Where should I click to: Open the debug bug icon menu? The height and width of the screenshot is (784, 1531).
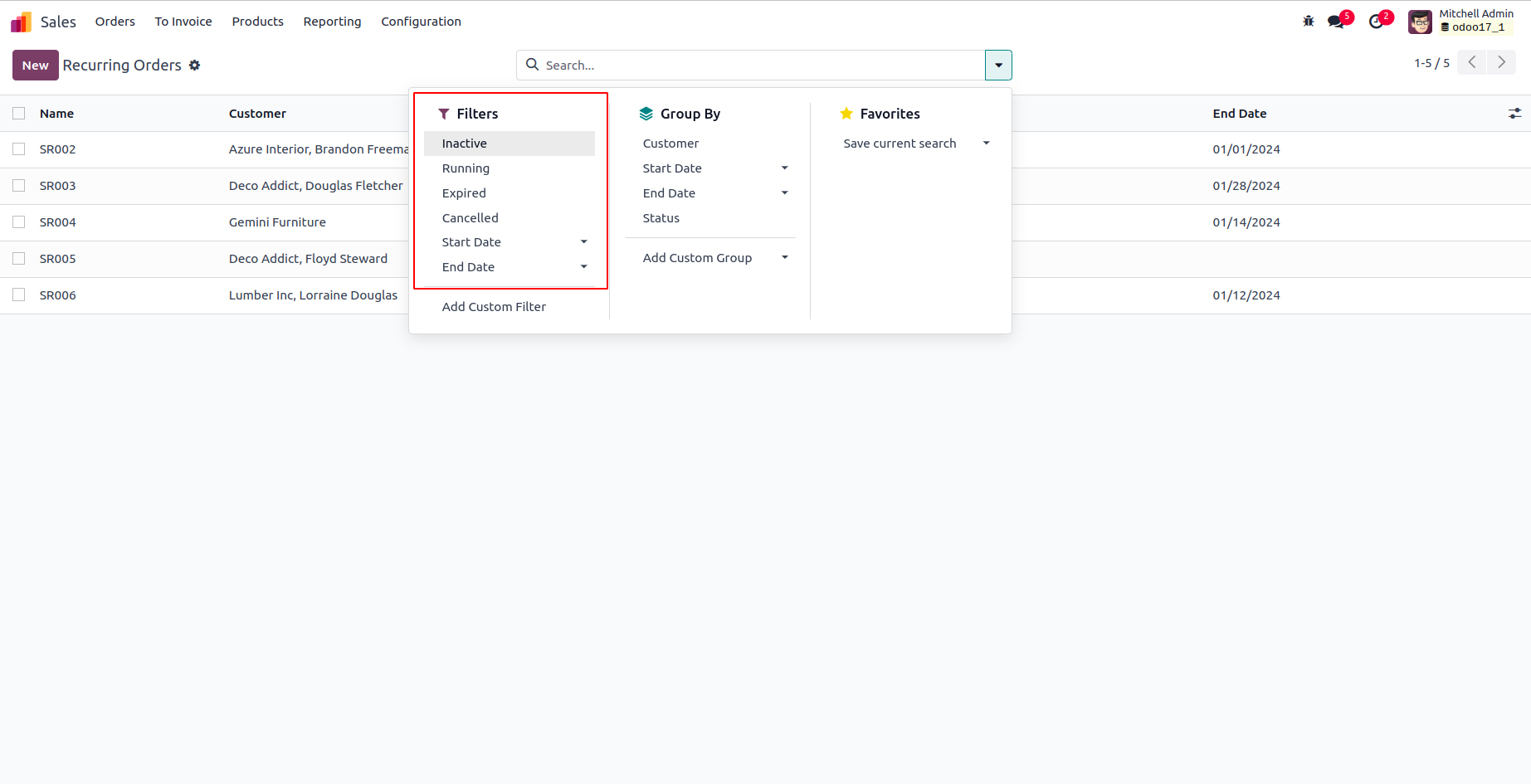pos(1309,22)
